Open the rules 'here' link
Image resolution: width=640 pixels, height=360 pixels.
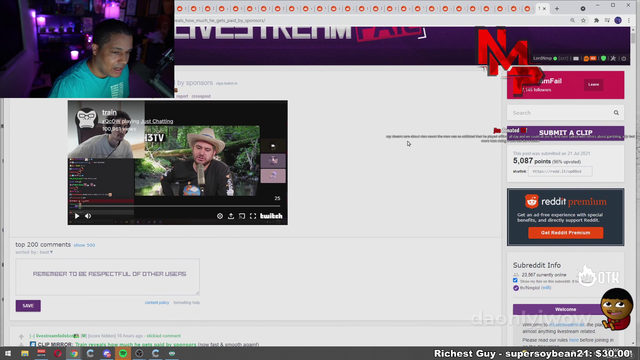[x=573, y=340]
